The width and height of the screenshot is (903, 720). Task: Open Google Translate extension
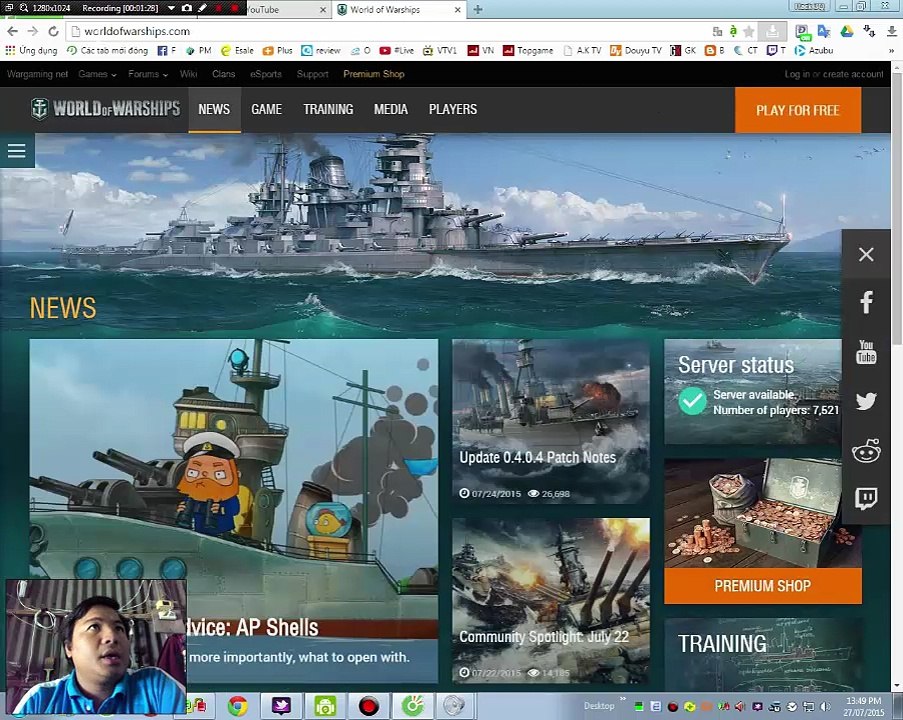click(x=824, y=31)
